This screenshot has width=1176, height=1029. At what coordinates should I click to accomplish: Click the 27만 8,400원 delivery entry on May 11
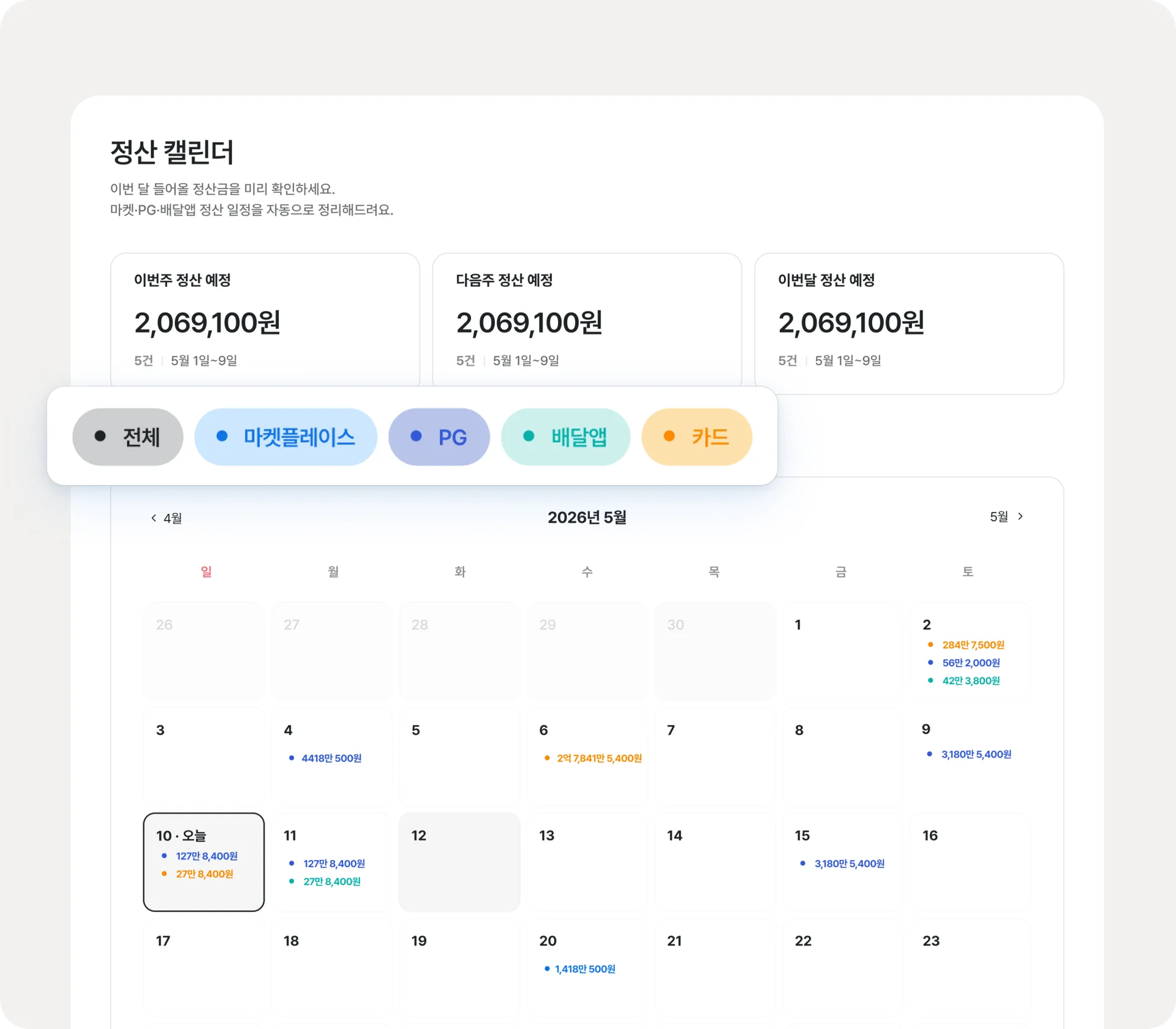325,881
